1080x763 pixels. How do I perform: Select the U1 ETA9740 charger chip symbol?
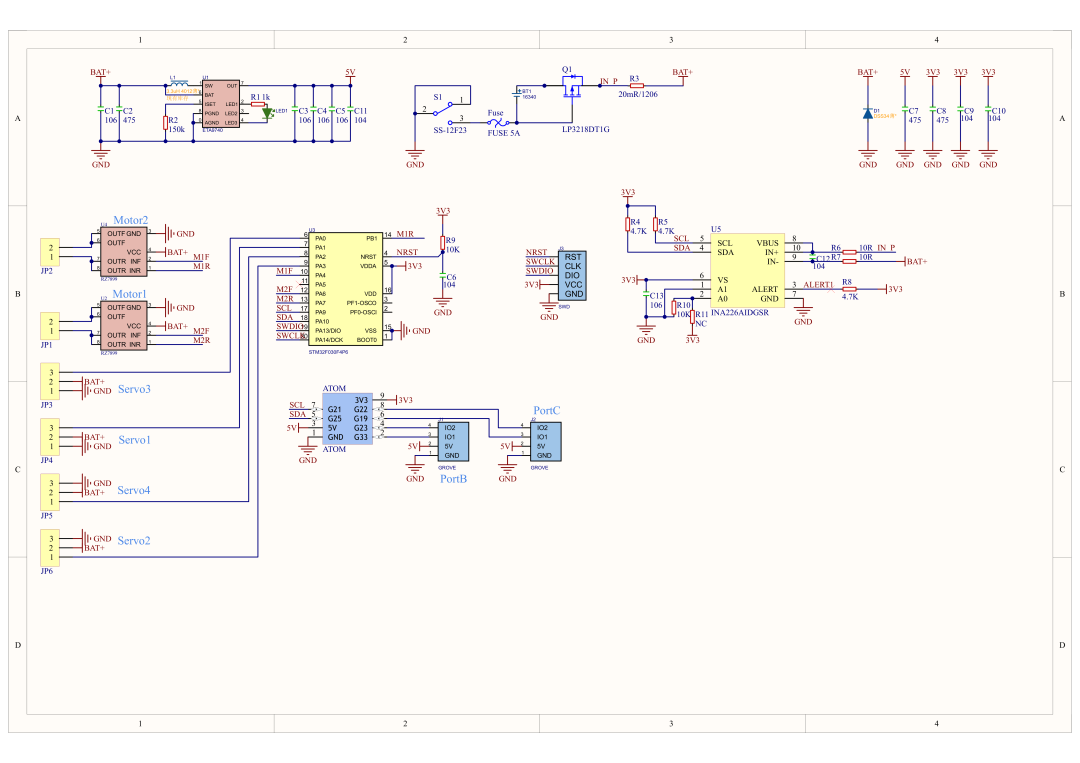click(x=220, y=104)
